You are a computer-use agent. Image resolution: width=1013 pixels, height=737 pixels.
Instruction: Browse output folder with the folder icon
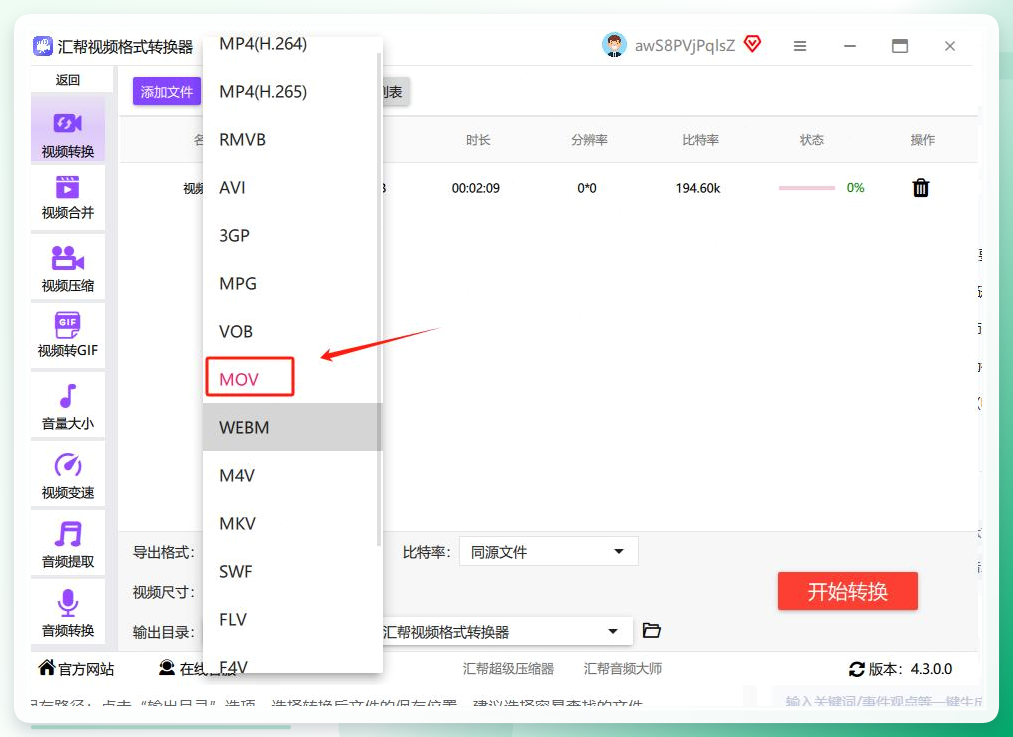coord(651,630)
